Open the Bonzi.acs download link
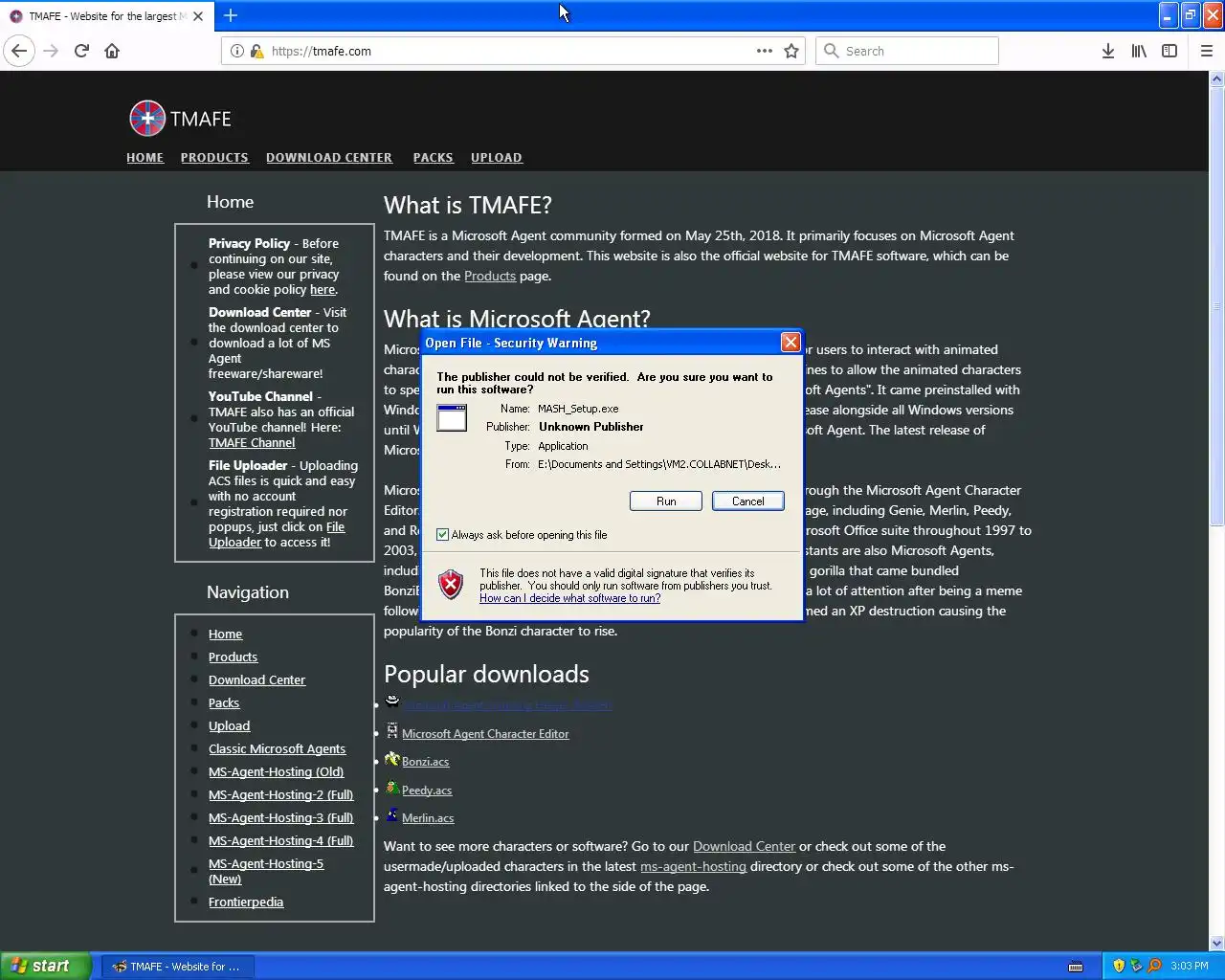 click(426, 762)
